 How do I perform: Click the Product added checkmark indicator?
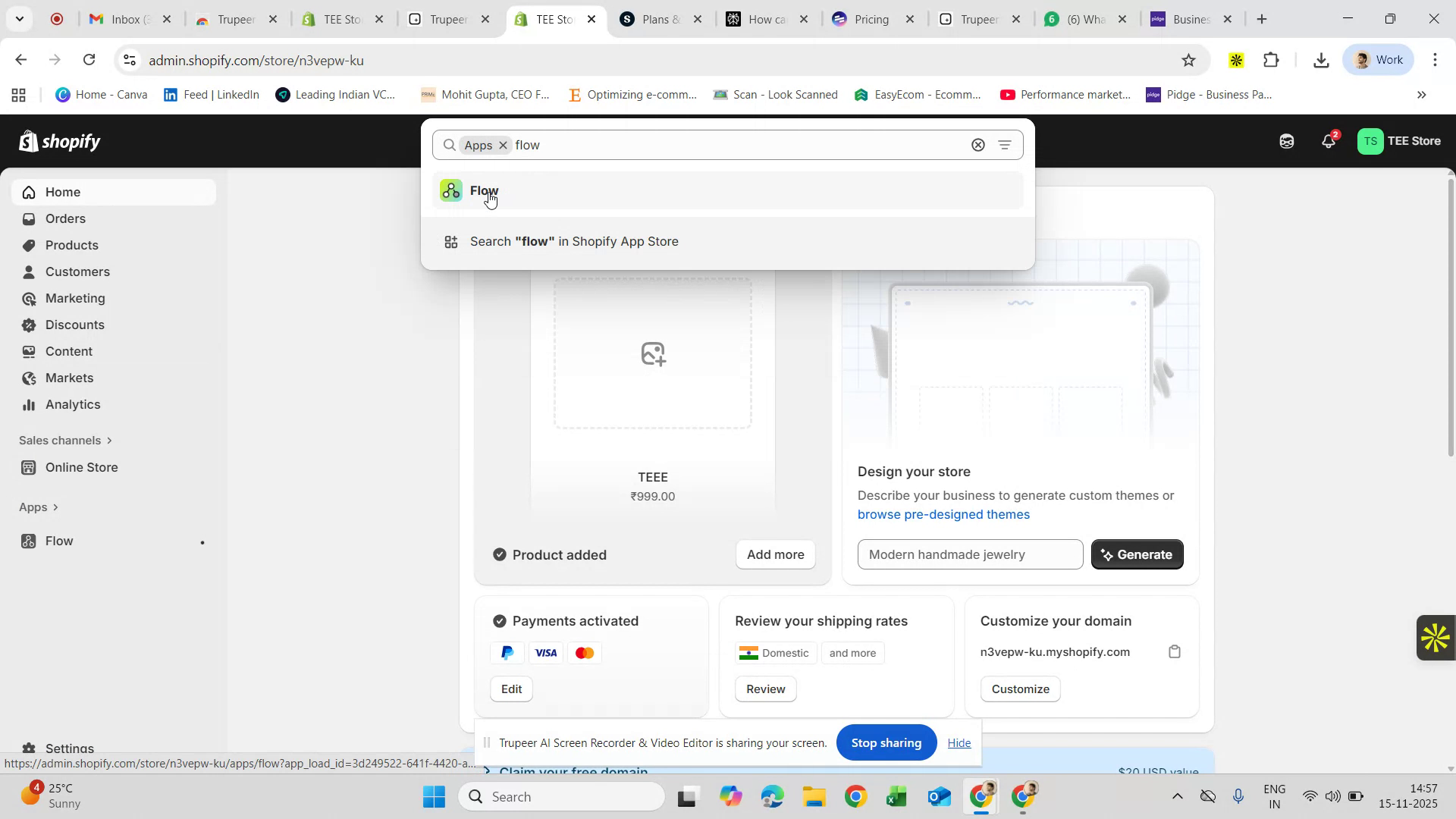(x=499, y=554)
